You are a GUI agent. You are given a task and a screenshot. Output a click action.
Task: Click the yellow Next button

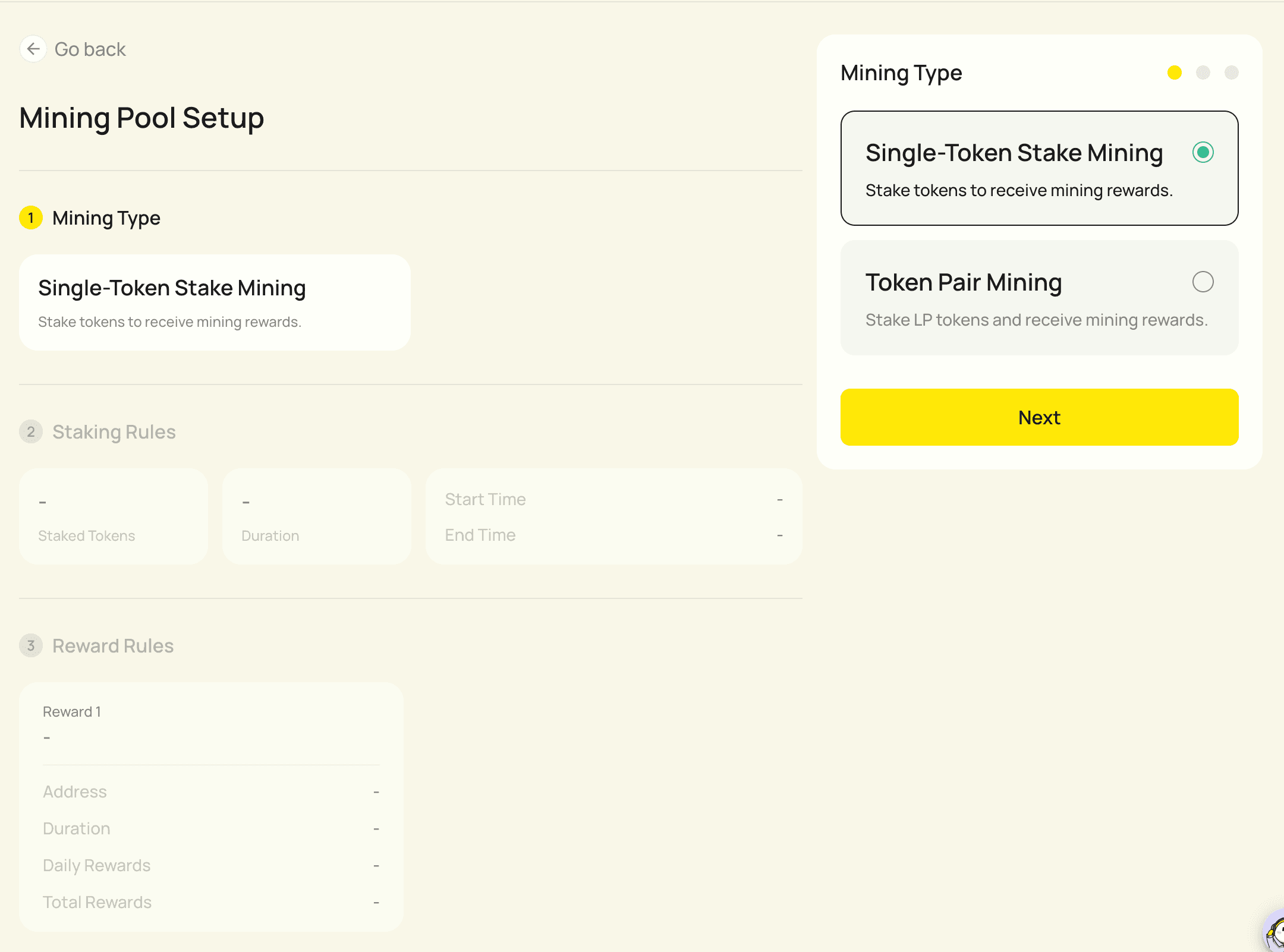[x=1039, y=417]
